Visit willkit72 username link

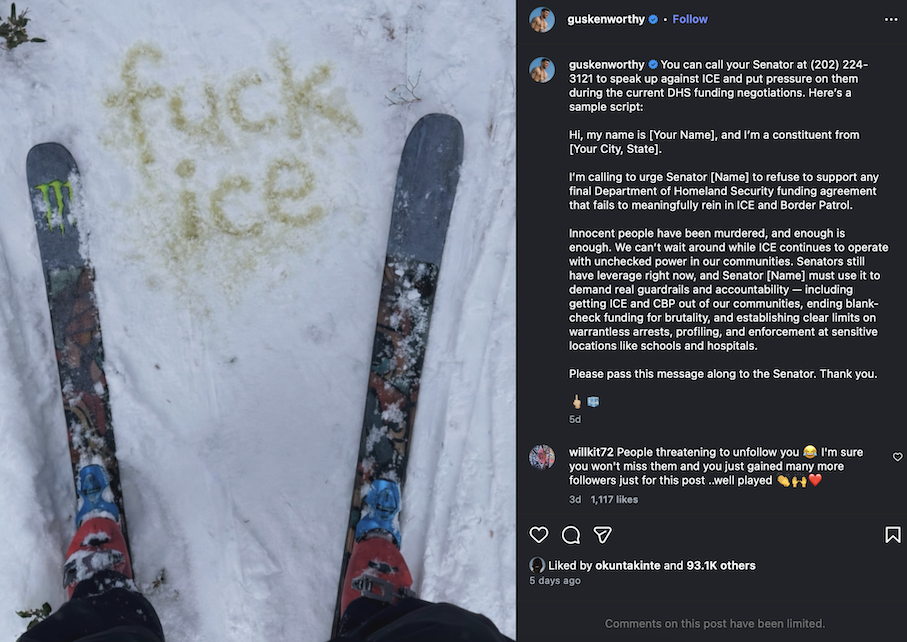591,452
